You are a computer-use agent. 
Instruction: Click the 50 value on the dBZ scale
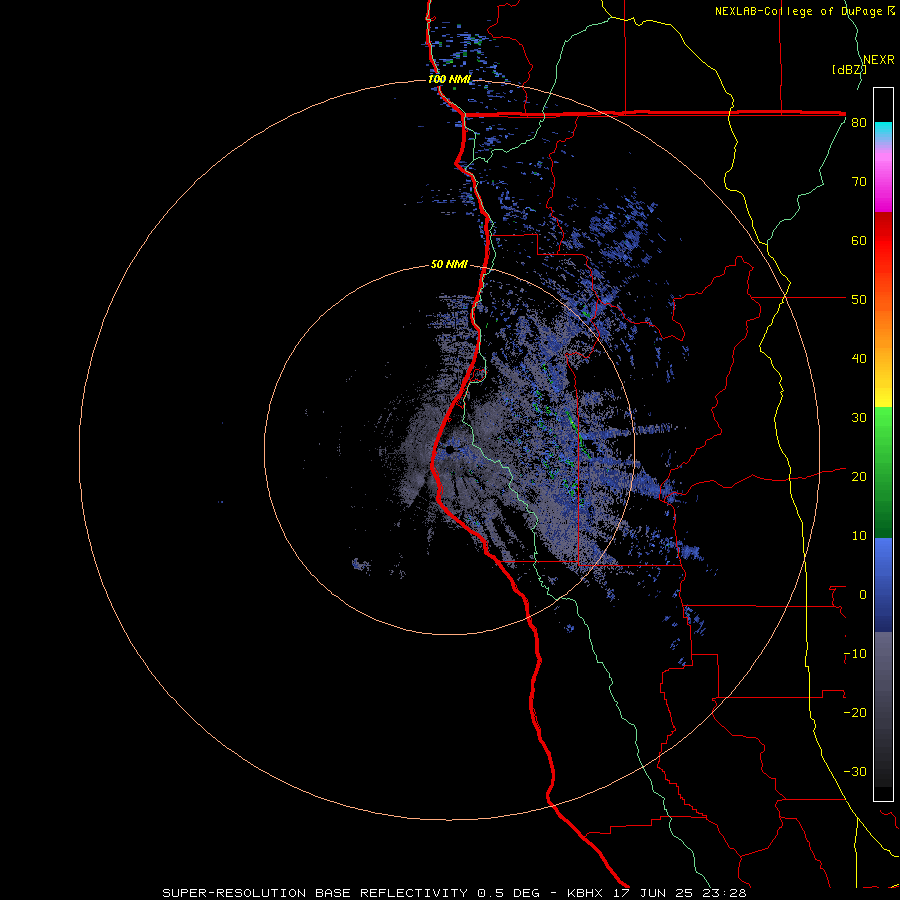tap(859, 300)
